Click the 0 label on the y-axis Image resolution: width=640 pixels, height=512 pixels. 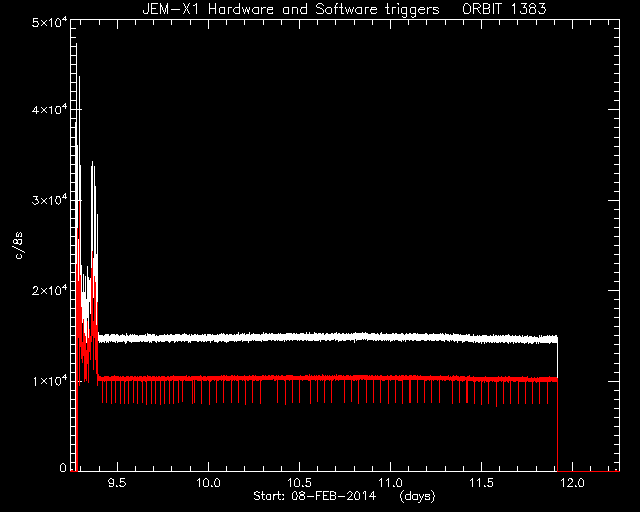63,467
